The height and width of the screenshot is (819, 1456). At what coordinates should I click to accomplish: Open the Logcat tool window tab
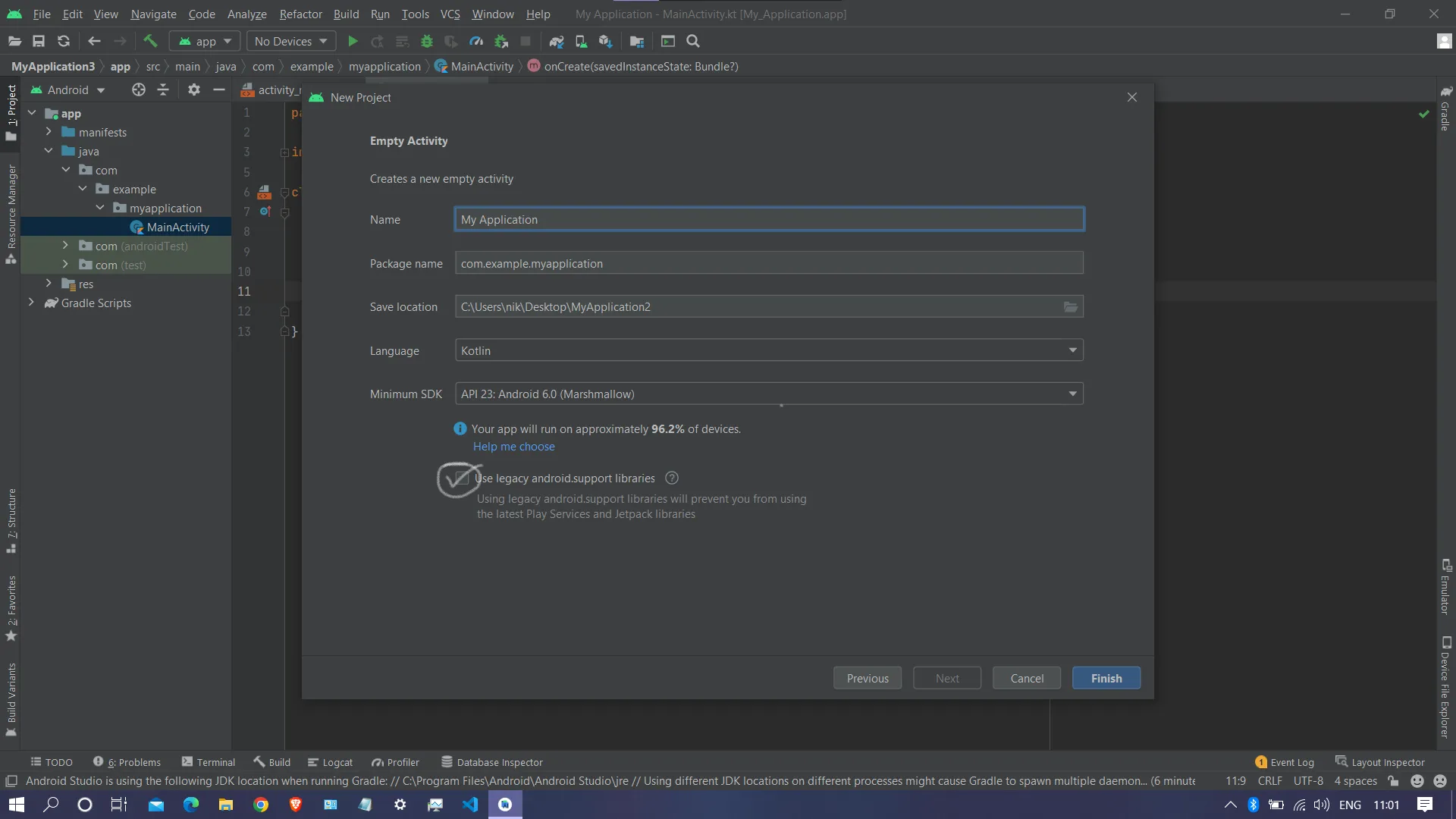point(330,762)
